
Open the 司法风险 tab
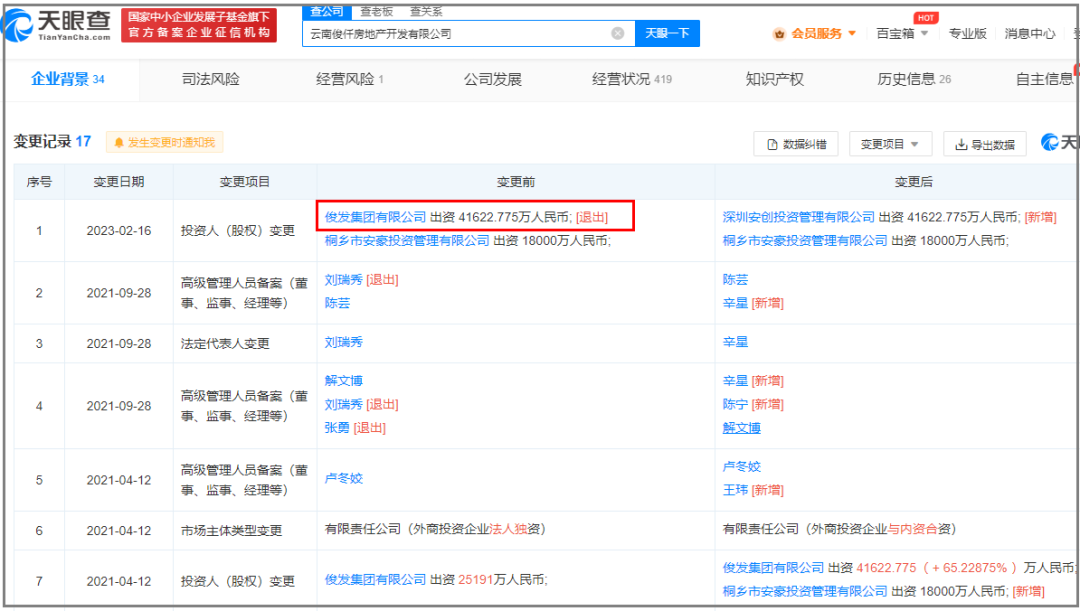pyautogui.click(x=210, y=79)
